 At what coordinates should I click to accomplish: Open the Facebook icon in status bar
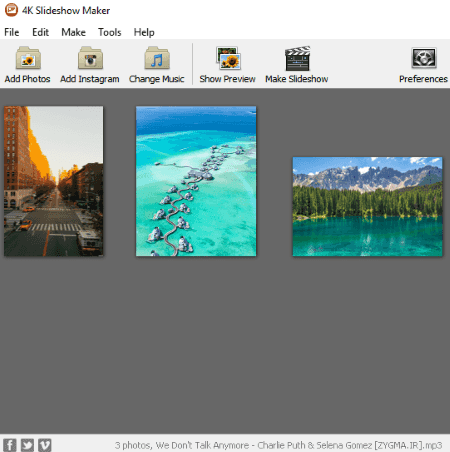10,445
